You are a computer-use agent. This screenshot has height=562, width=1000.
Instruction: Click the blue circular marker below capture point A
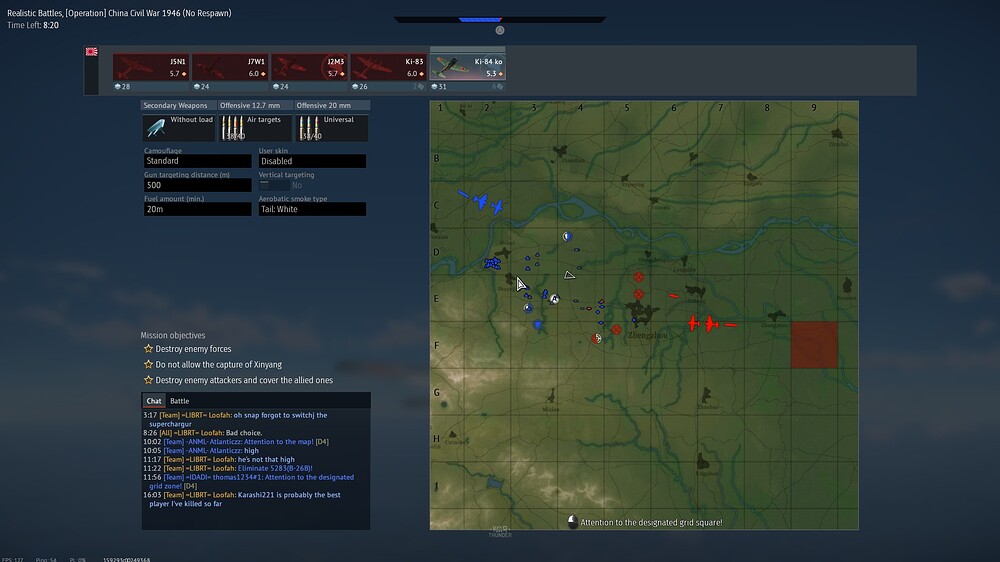pyautogui.click(x=528, y=307)
